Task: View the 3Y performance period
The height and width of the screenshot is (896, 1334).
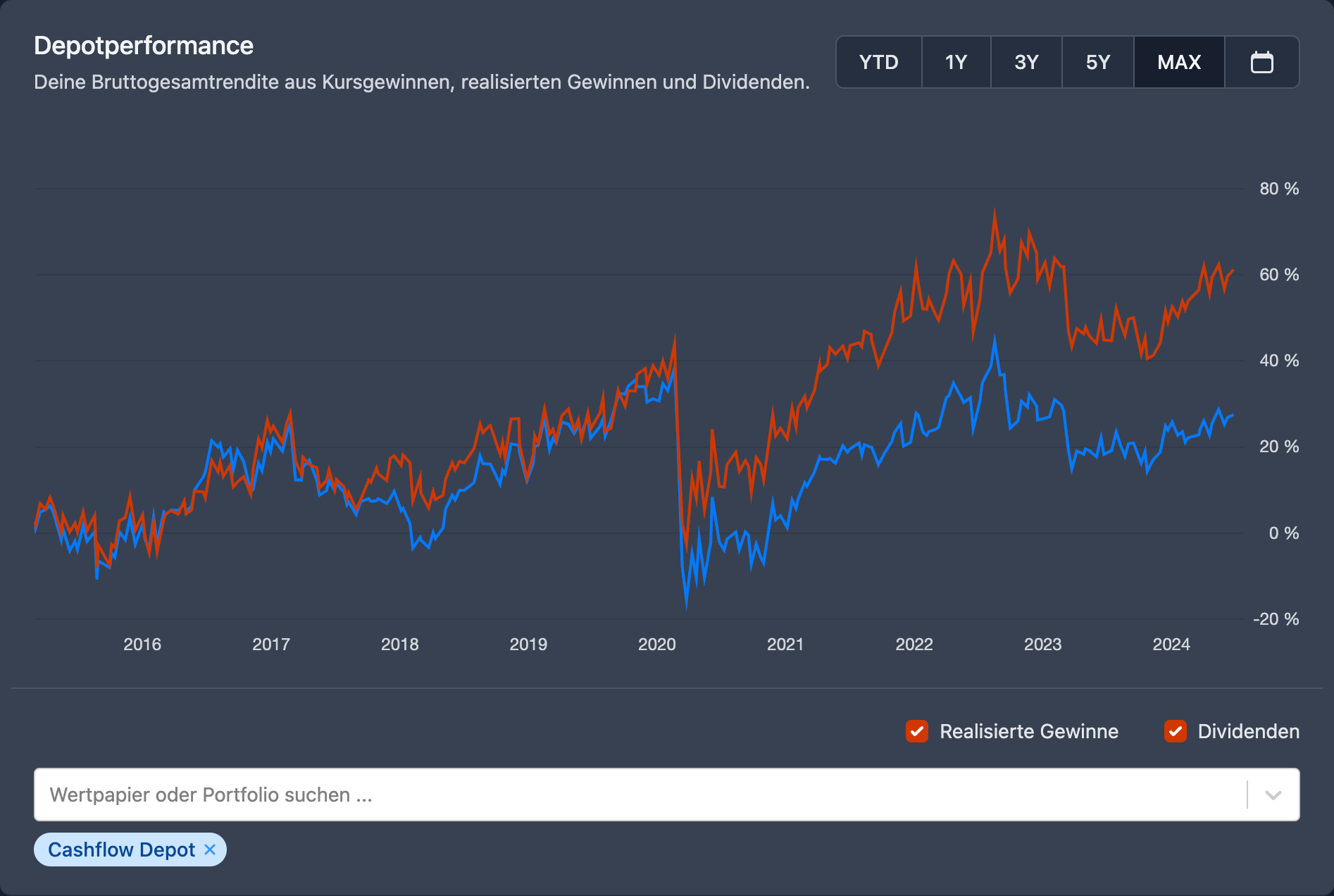Action: point(1026,62)
